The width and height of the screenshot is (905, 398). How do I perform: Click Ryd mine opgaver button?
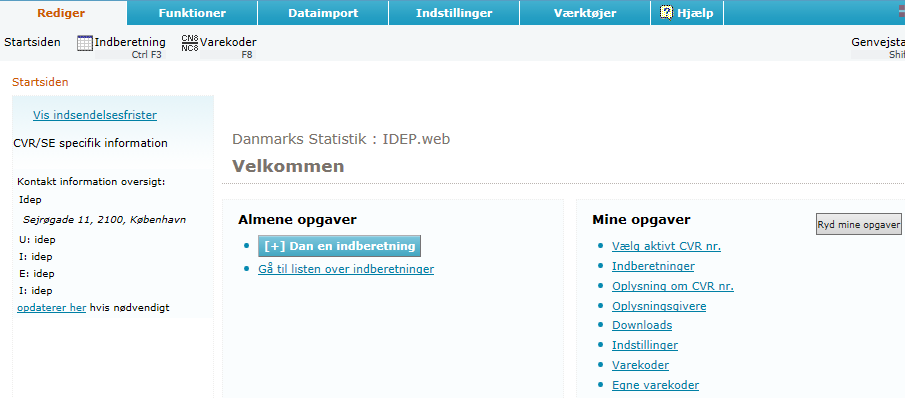coord(859,225)
